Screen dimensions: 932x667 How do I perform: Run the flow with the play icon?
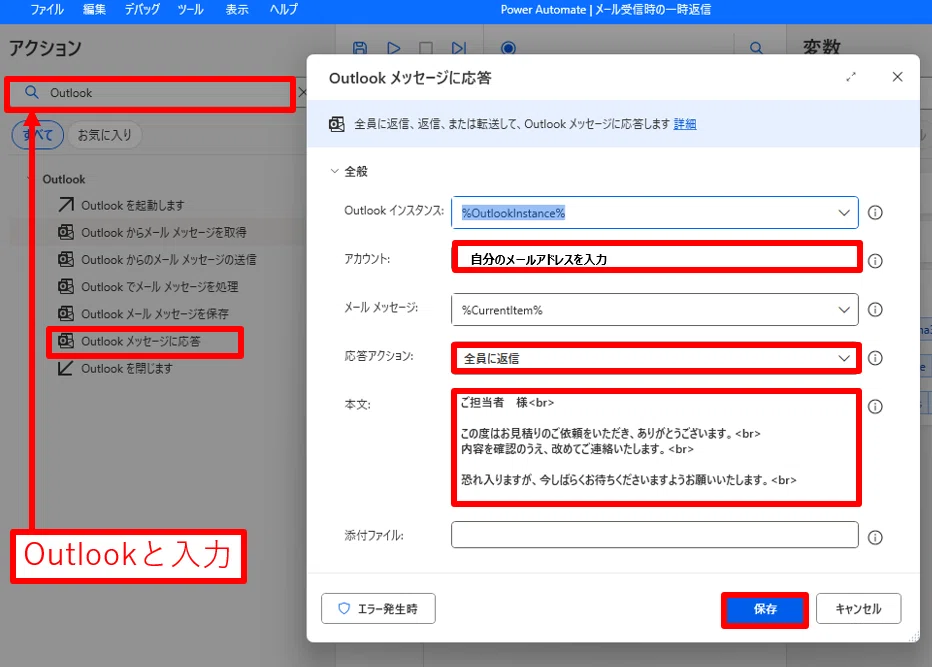coord(393,48)
